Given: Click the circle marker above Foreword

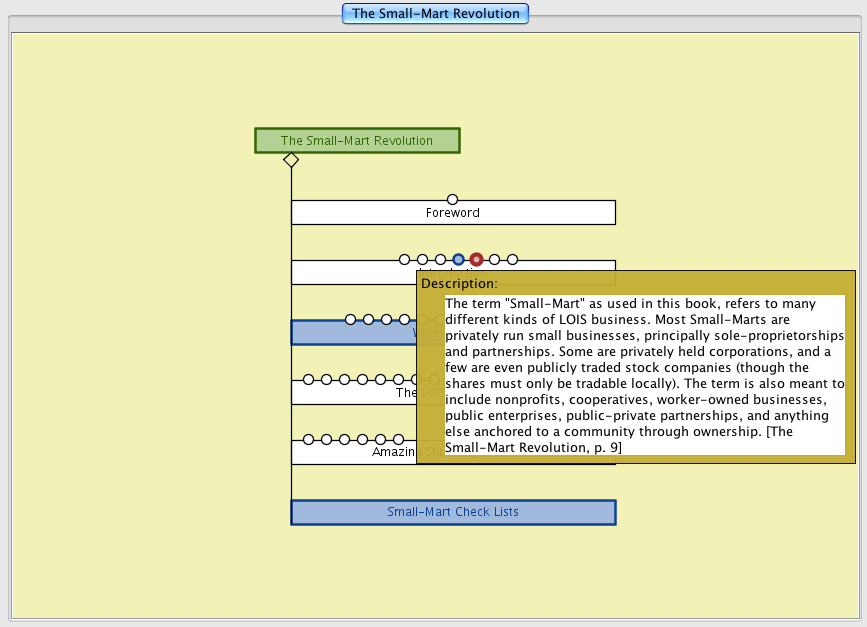Looking at the screenshot, I should point(452,200).
